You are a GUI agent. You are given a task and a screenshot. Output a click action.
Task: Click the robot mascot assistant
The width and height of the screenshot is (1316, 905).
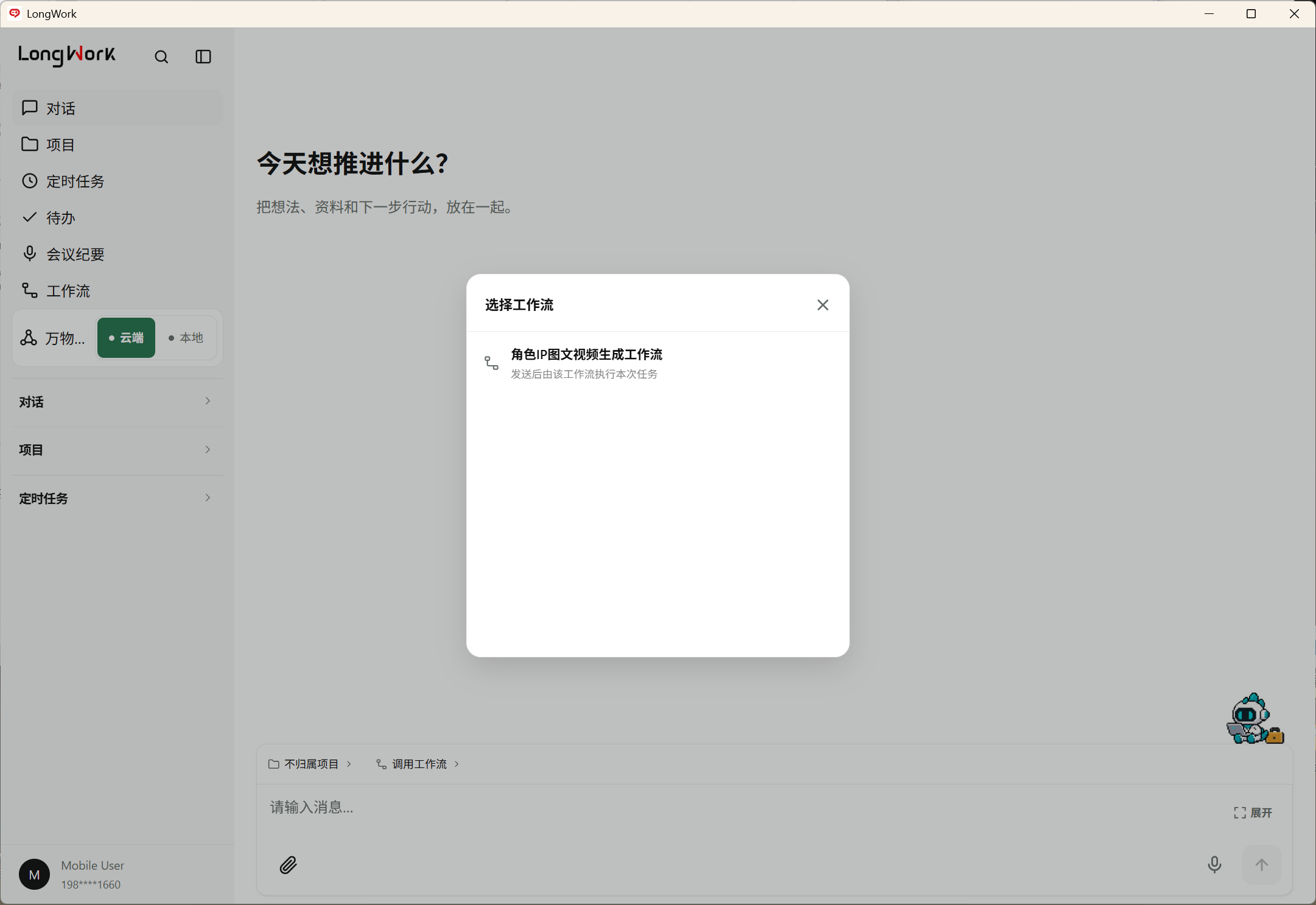(x=1254, y=719)
